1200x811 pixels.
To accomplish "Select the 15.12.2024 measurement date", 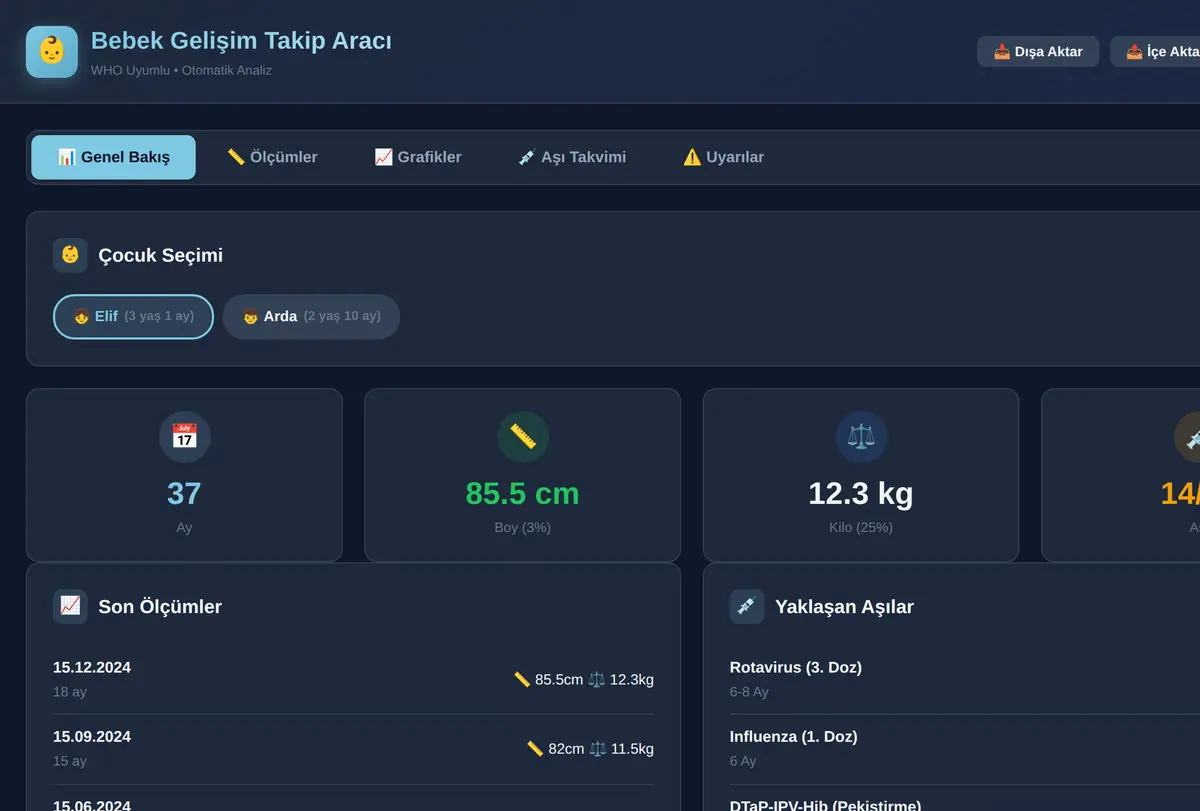I will click(x=92, y=667).
